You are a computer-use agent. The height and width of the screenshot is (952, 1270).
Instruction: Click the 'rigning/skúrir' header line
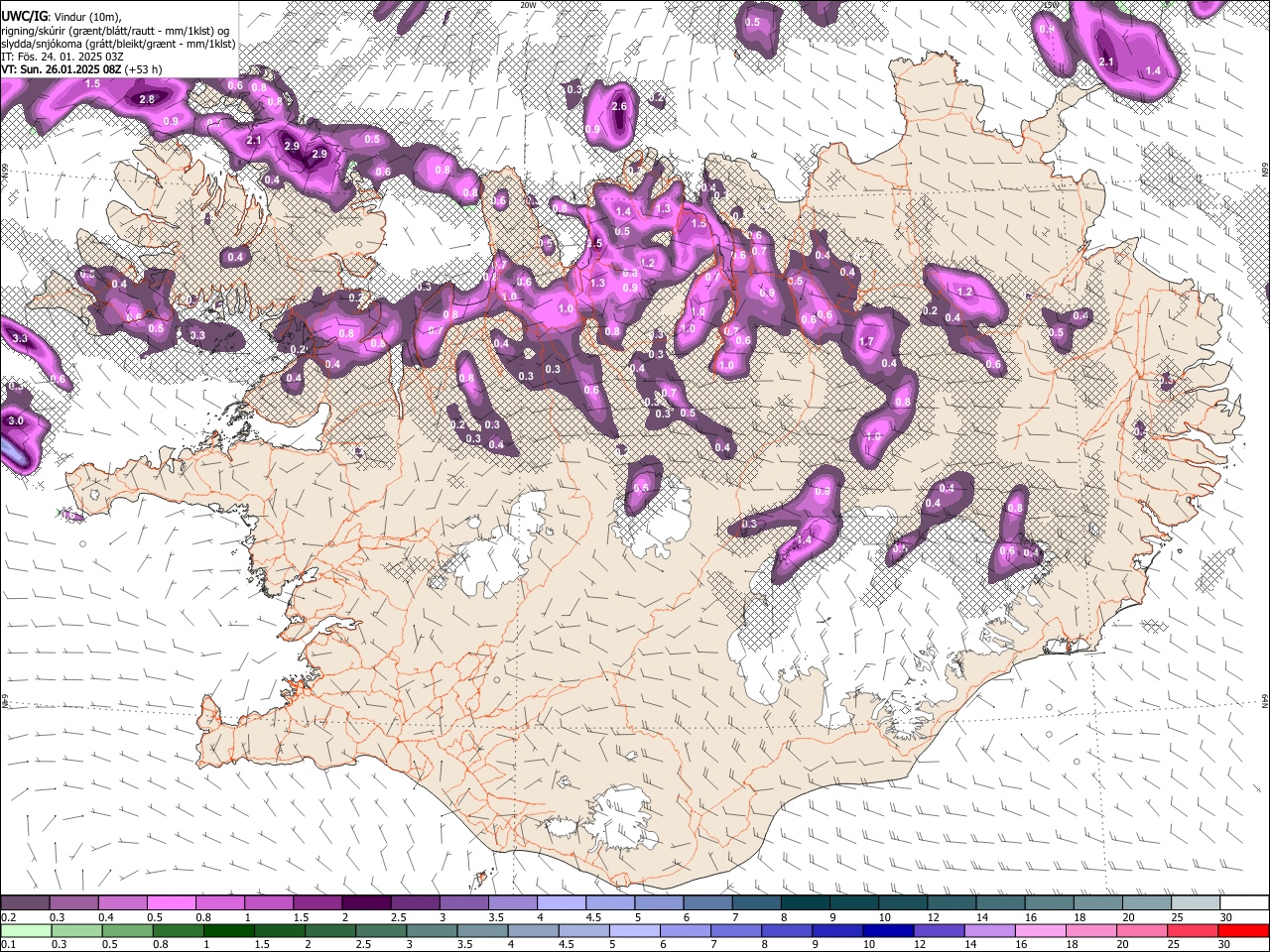click(x=115, y=30)
